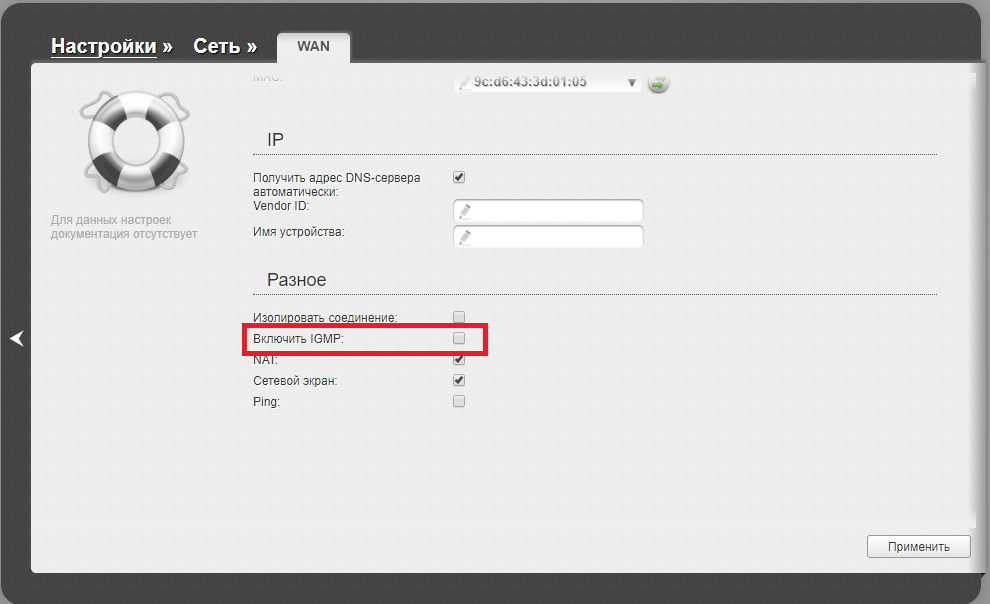Collapse the side panel with the white arrow
This screenshot has height=604, width=990.
pos(16,339)
